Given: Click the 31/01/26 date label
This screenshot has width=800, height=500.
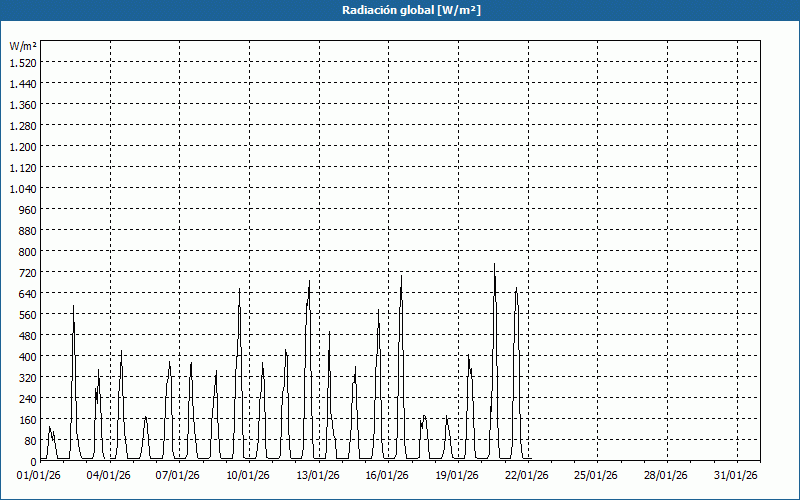Looking at the screenshot, I should [x=737, y=475].
